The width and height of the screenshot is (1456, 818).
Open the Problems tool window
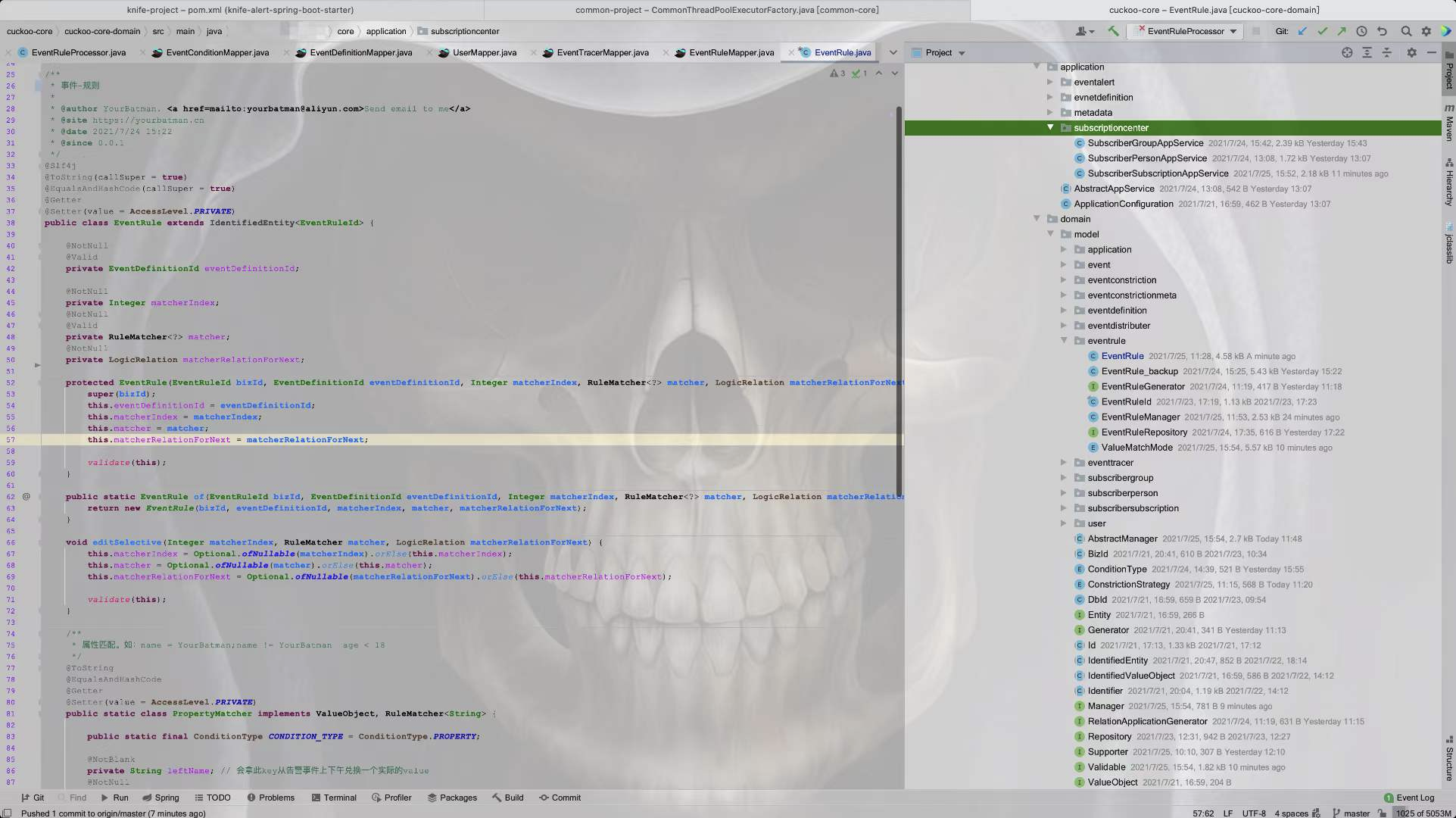click(x=270, y=798)
